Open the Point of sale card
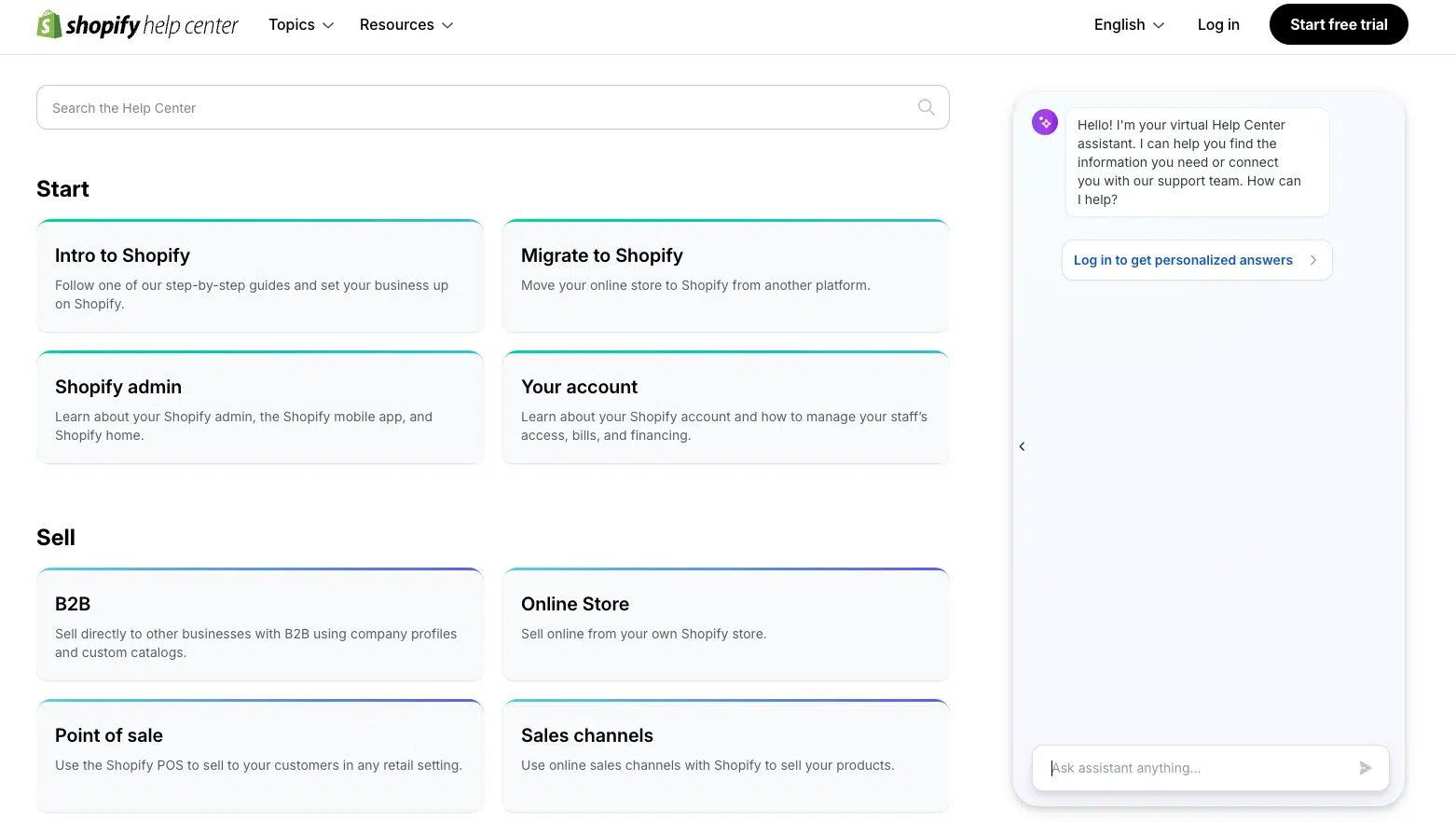Image resolution: width=1456 pixels, height=822 pixels. [260, 756]
